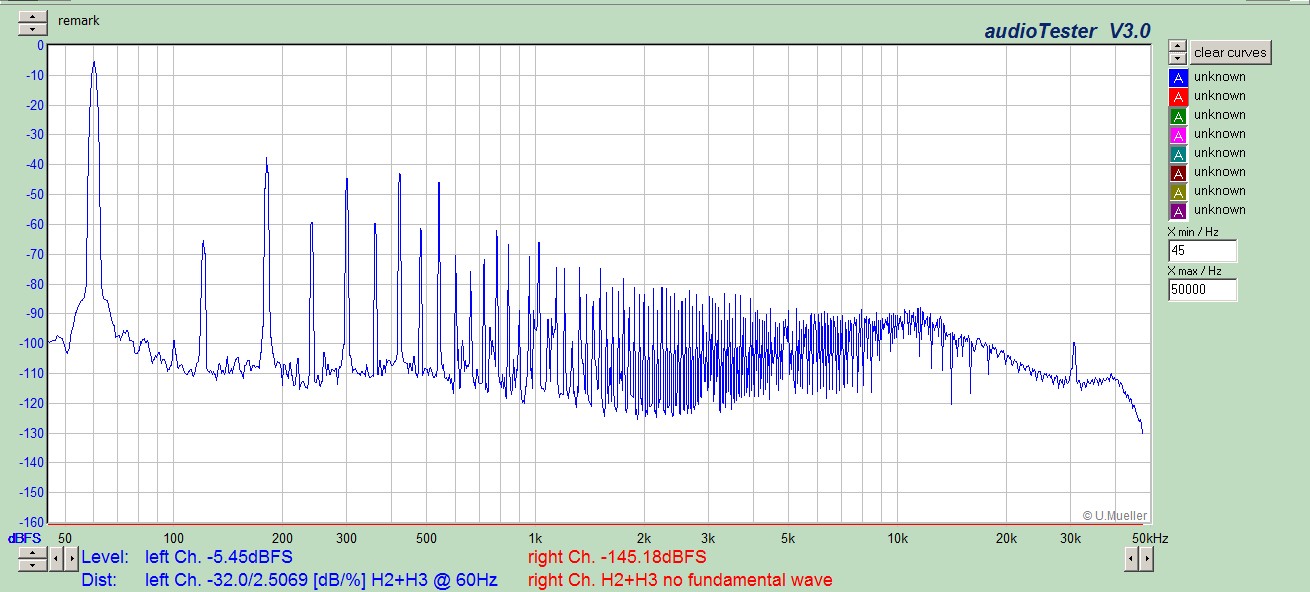Click unknown label beside purple swatch
Image resolution: width=1310 pixels, height=592 pixels.
tap(1219, 210)
